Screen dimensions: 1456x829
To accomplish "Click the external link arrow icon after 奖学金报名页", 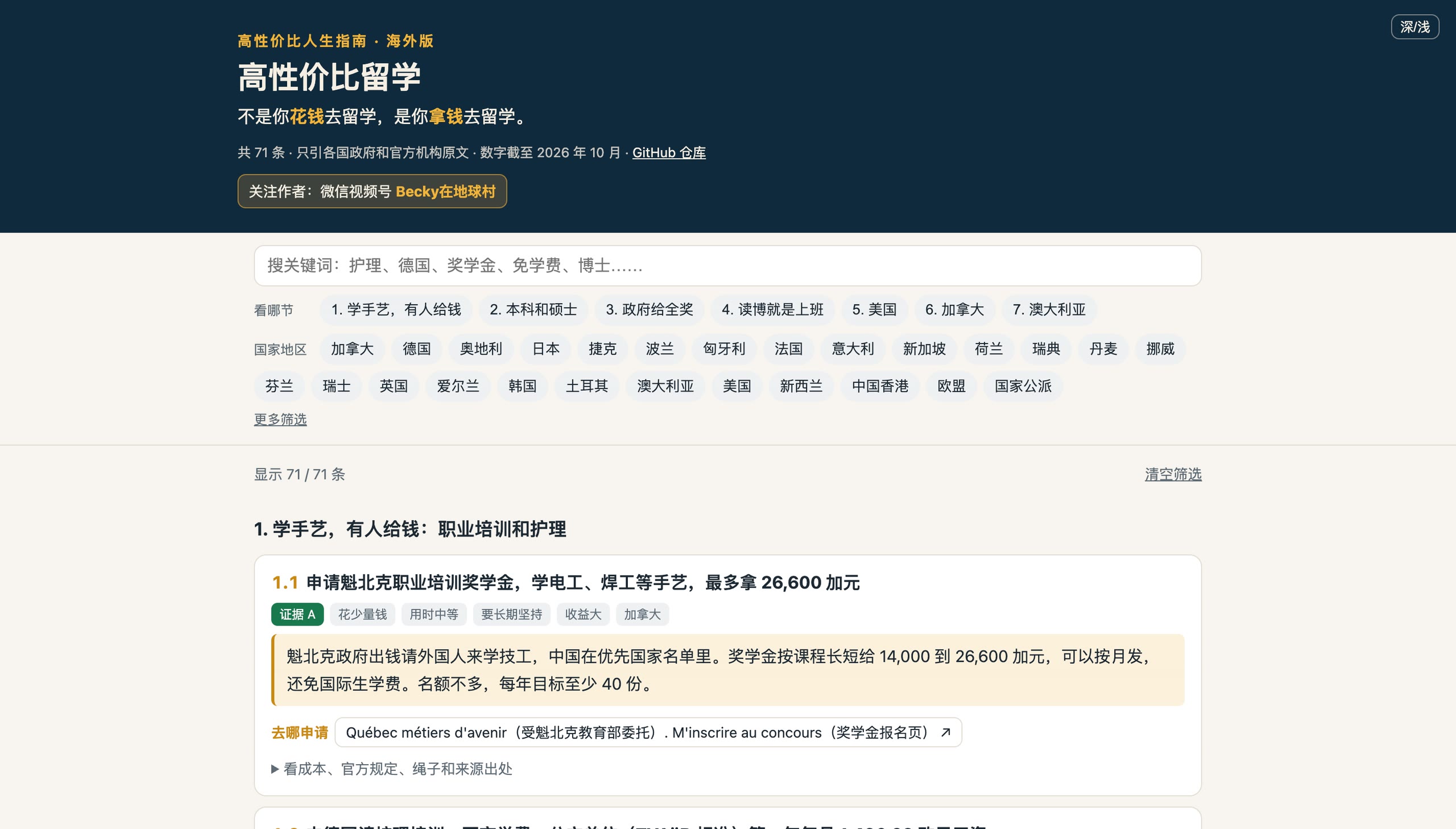I will (x=946, y=732).
